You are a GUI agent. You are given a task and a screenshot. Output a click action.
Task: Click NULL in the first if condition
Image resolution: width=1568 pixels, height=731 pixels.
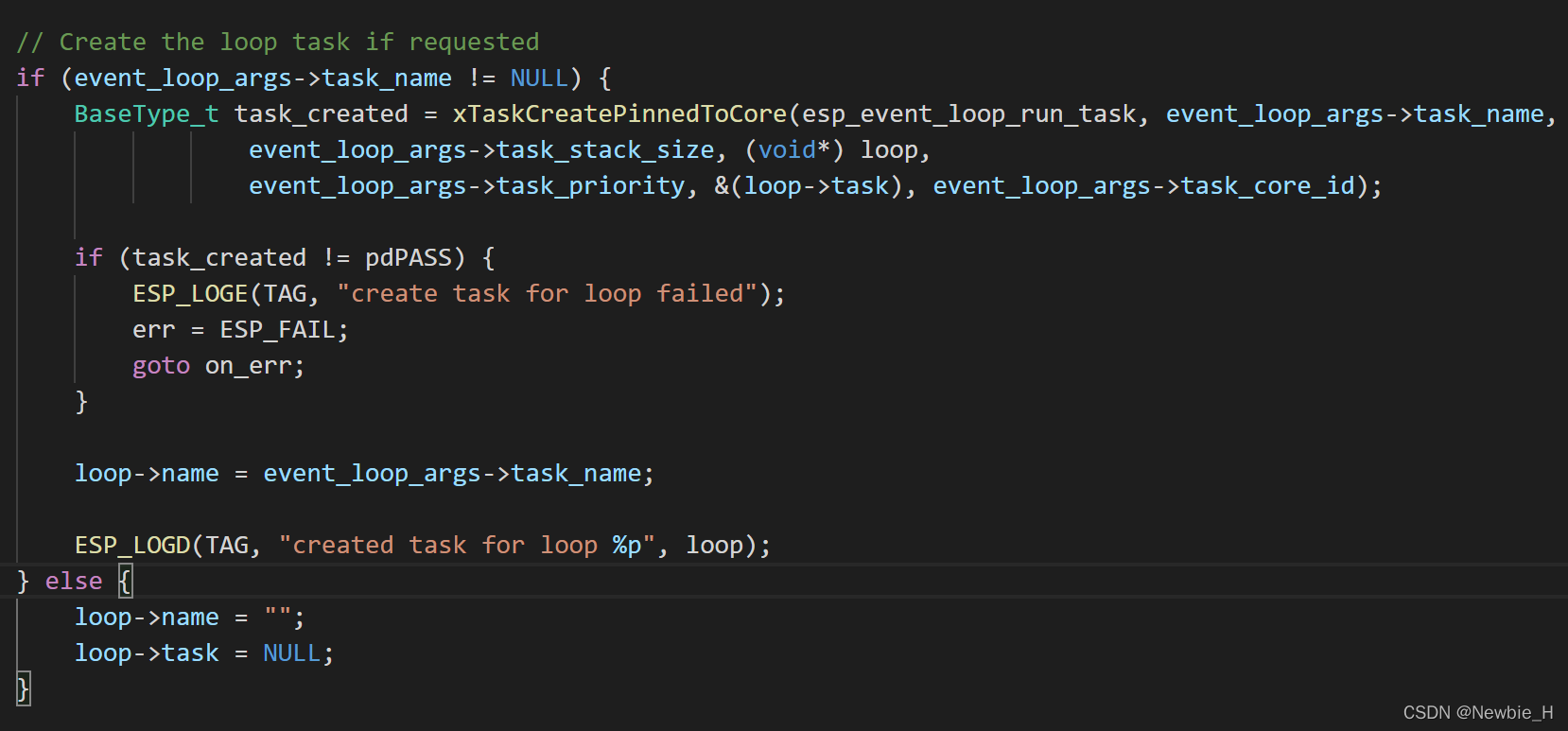click(x=539, y=78)
